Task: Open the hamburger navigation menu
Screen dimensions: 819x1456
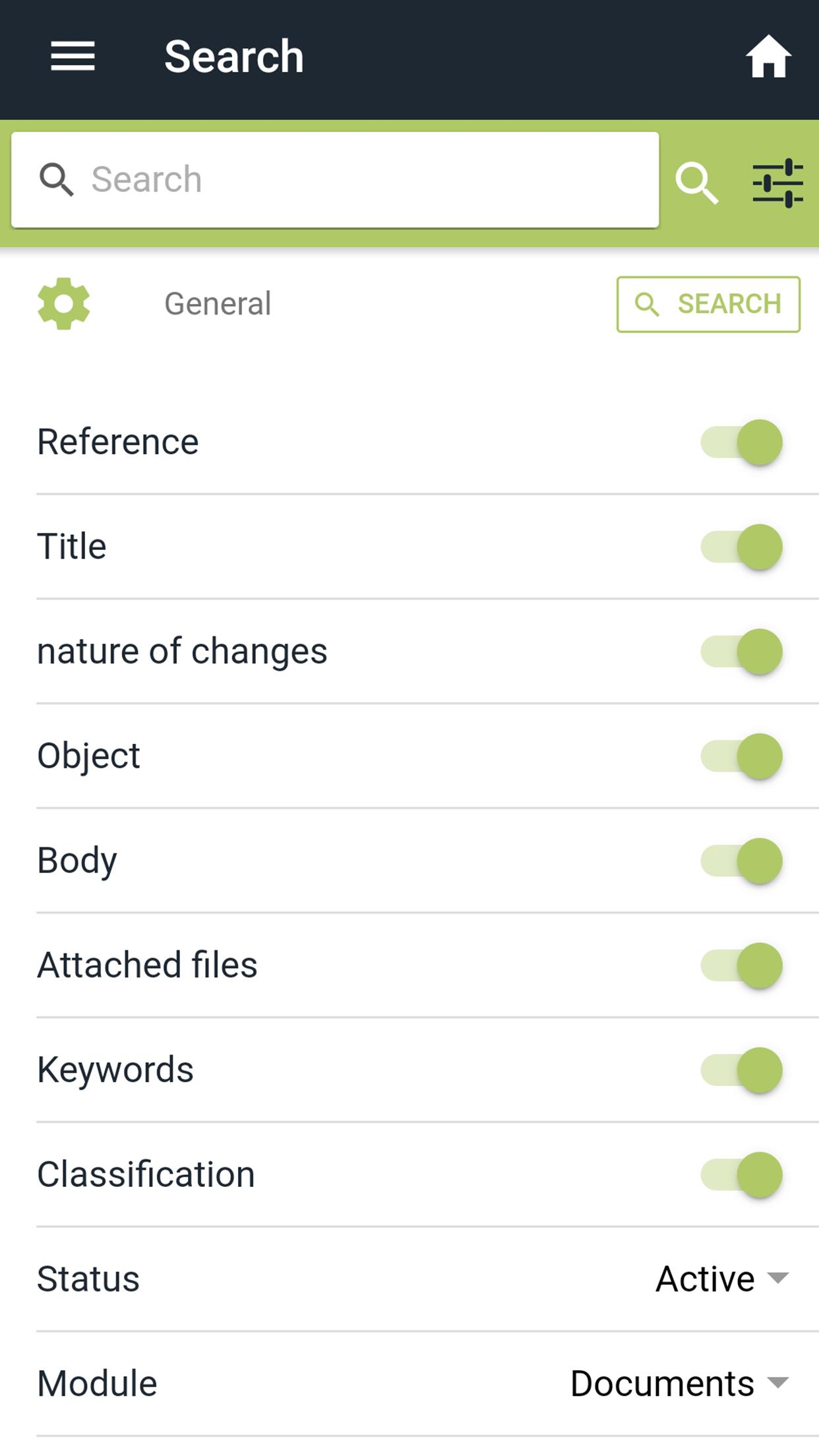Action: tap(73, 57)
